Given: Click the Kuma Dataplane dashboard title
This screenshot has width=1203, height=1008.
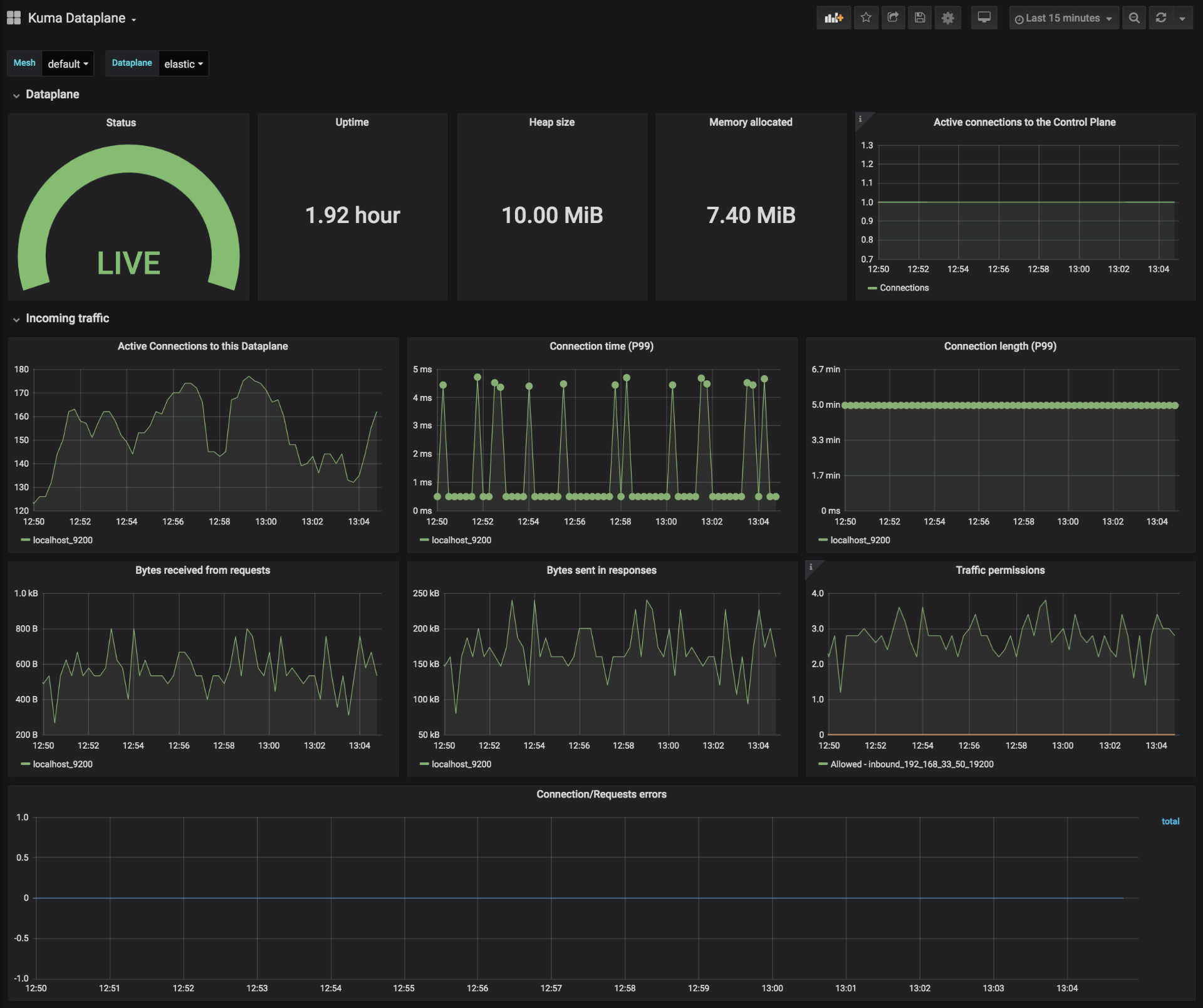Looking at the screenshot, I should point(78,16).
